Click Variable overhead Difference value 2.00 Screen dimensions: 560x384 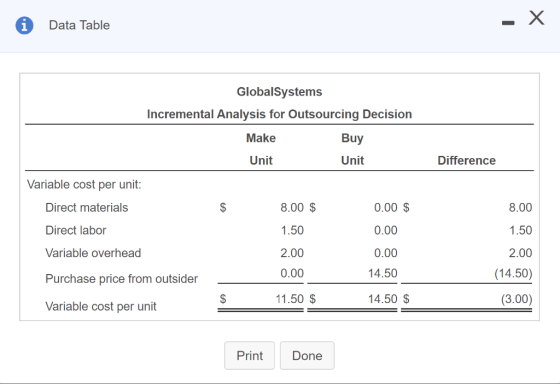[520, 253]
